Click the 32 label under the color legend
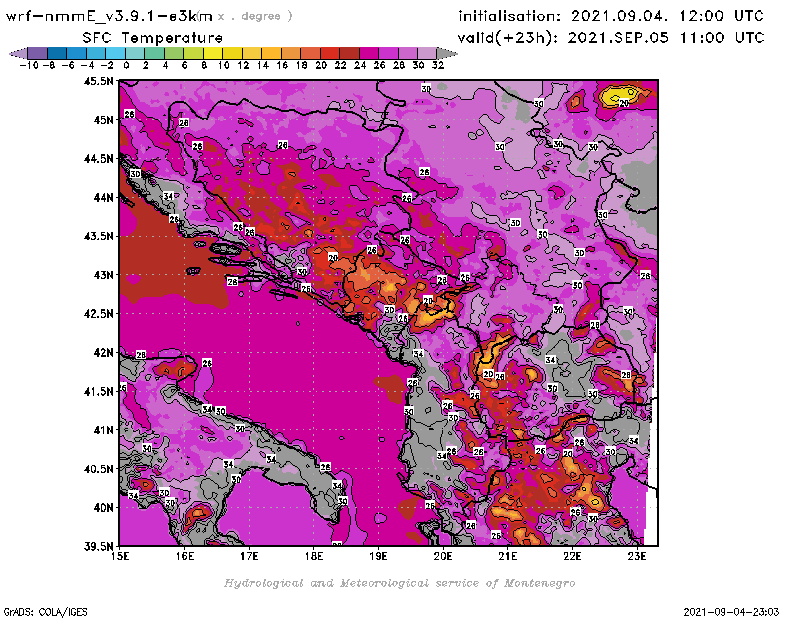This screenshot has height=618, width=800. (438, 65)
